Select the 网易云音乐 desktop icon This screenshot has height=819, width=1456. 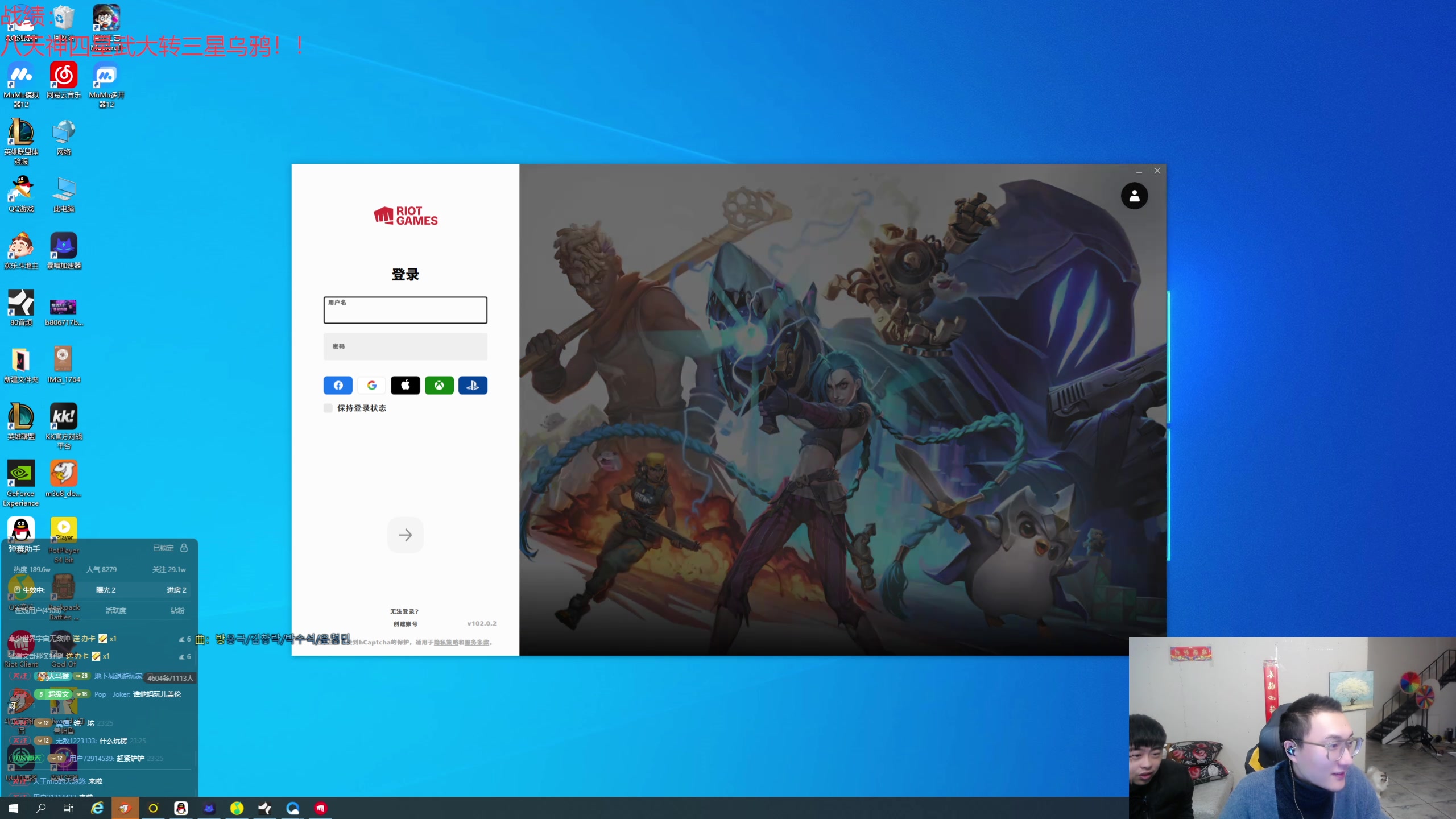point(64,80)
